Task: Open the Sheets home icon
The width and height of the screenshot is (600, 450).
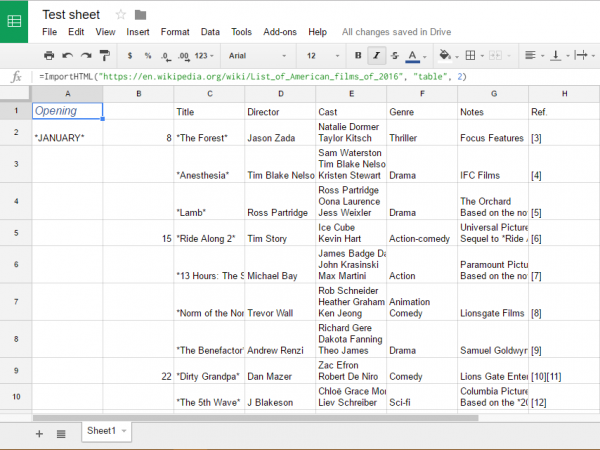Action: click(x=14, y=21)
